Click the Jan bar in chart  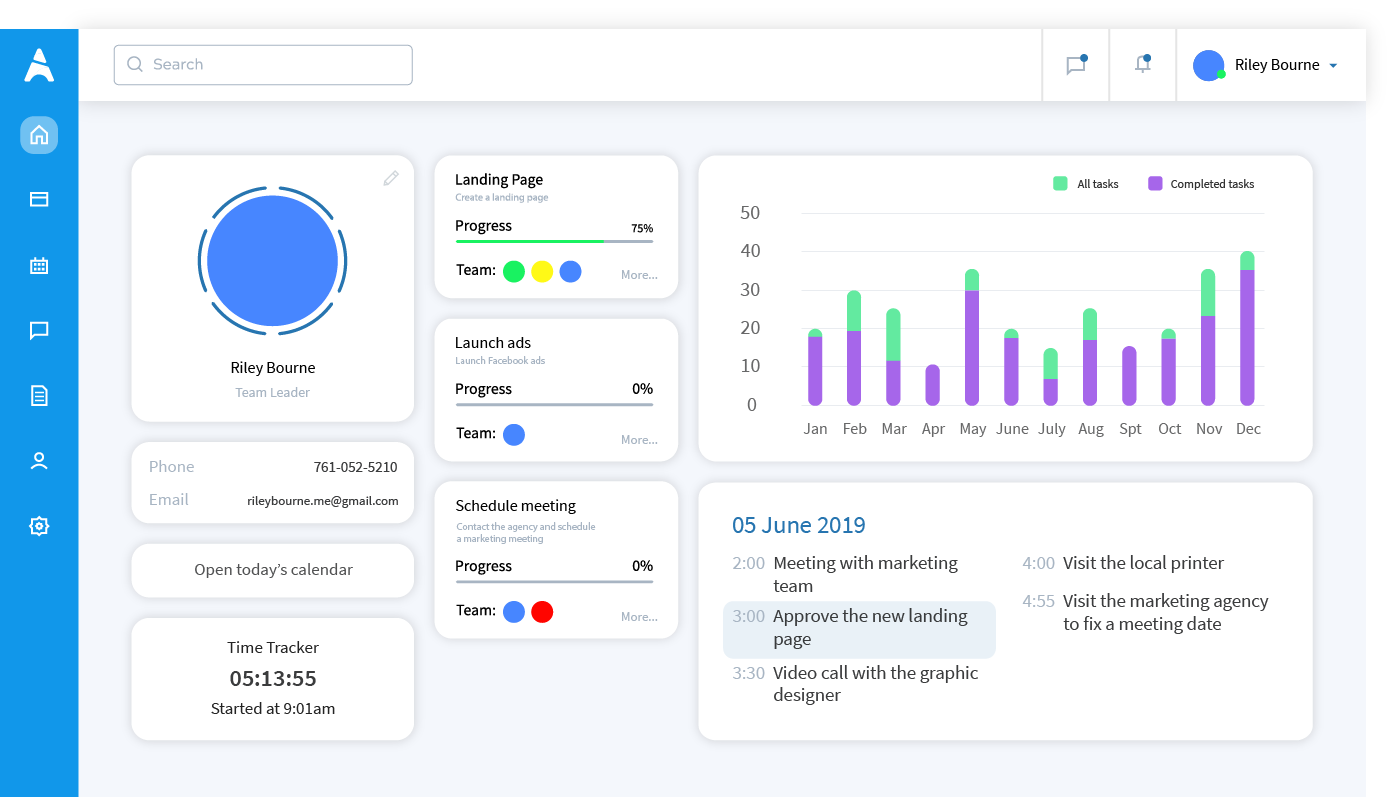click(815, 367)
